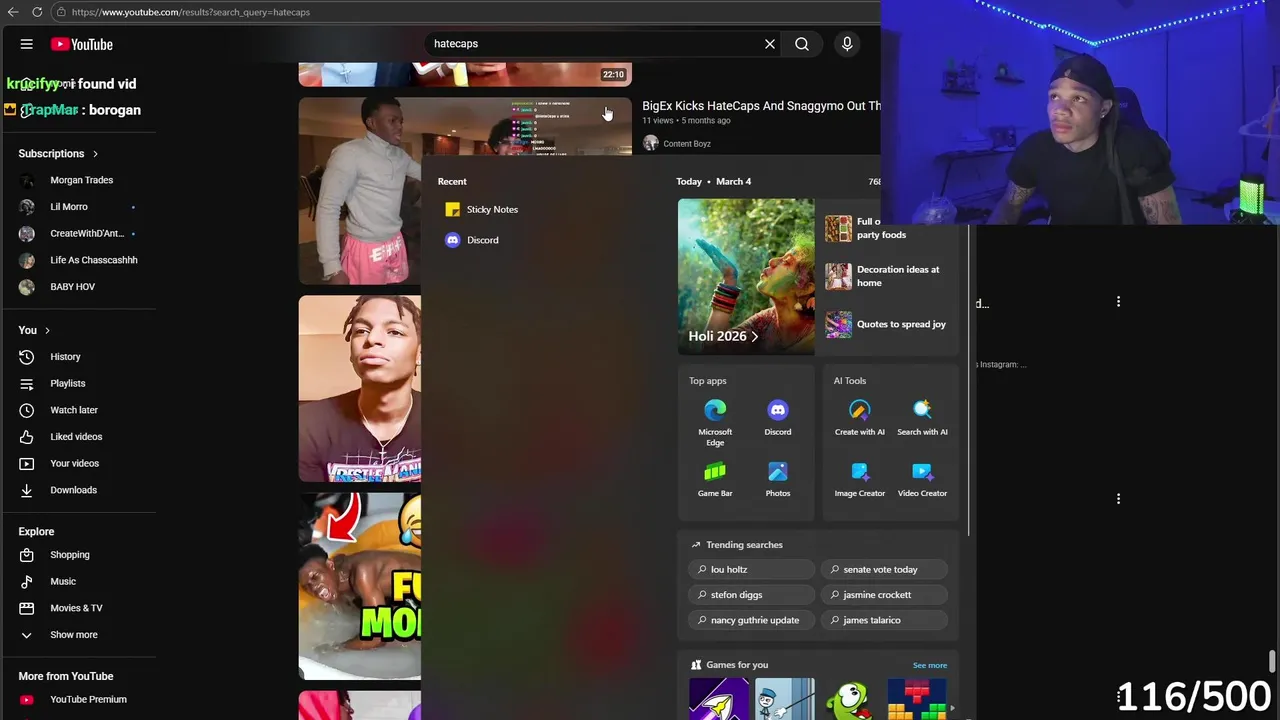Viewport: 1280px width, 720px height.
Task: Open Image Creator tool
Action: pyautogui.click(x=860, y=479)
